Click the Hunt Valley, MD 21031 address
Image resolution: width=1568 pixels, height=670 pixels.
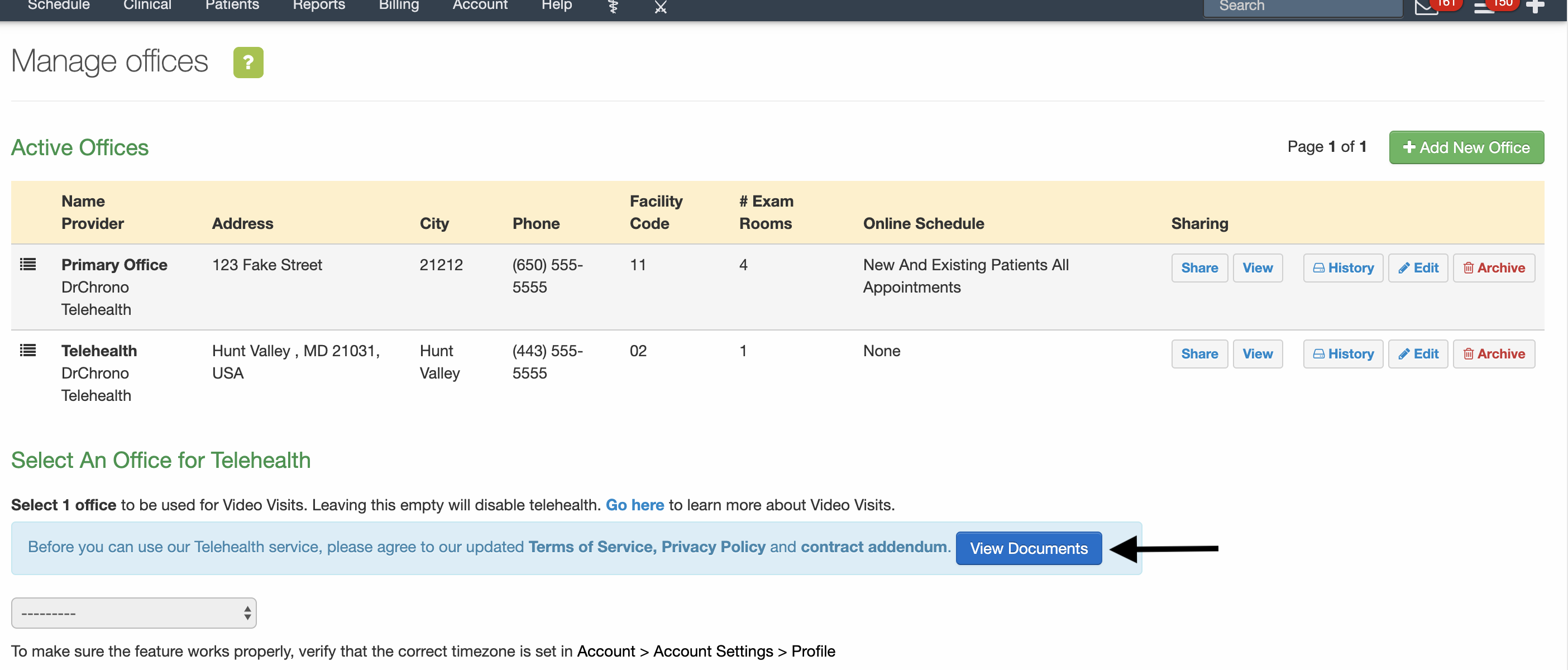[295, 361]
